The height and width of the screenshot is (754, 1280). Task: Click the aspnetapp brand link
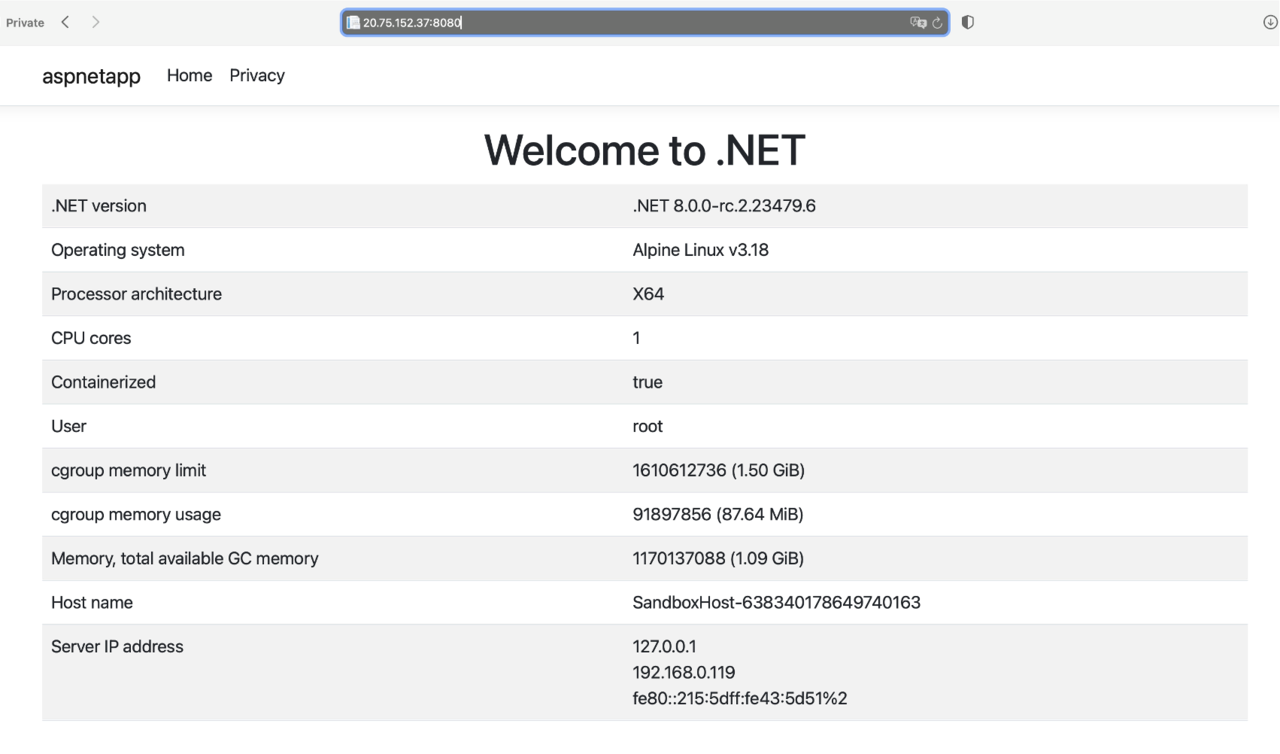[91, 75]
